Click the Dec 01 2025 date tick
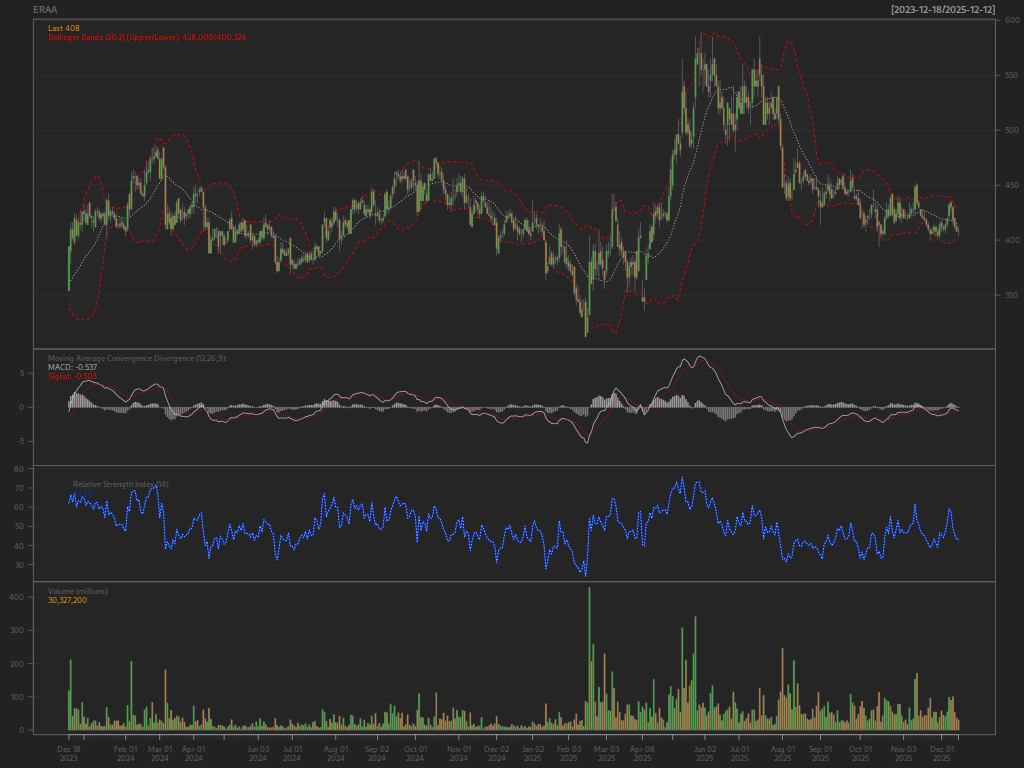Screen dimensions: 1024x768 pyautogui.click(x=942, y=754)
